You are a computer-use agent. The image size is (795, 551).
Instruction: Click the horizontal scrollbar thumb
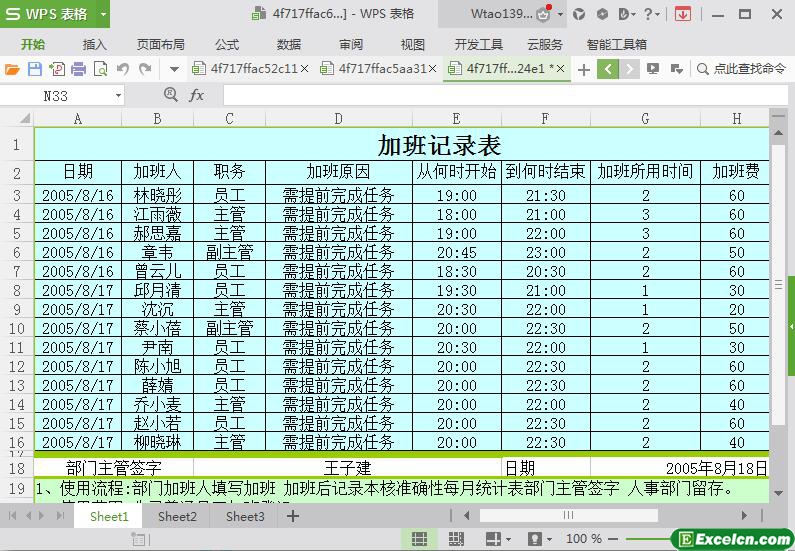point(568,516)
